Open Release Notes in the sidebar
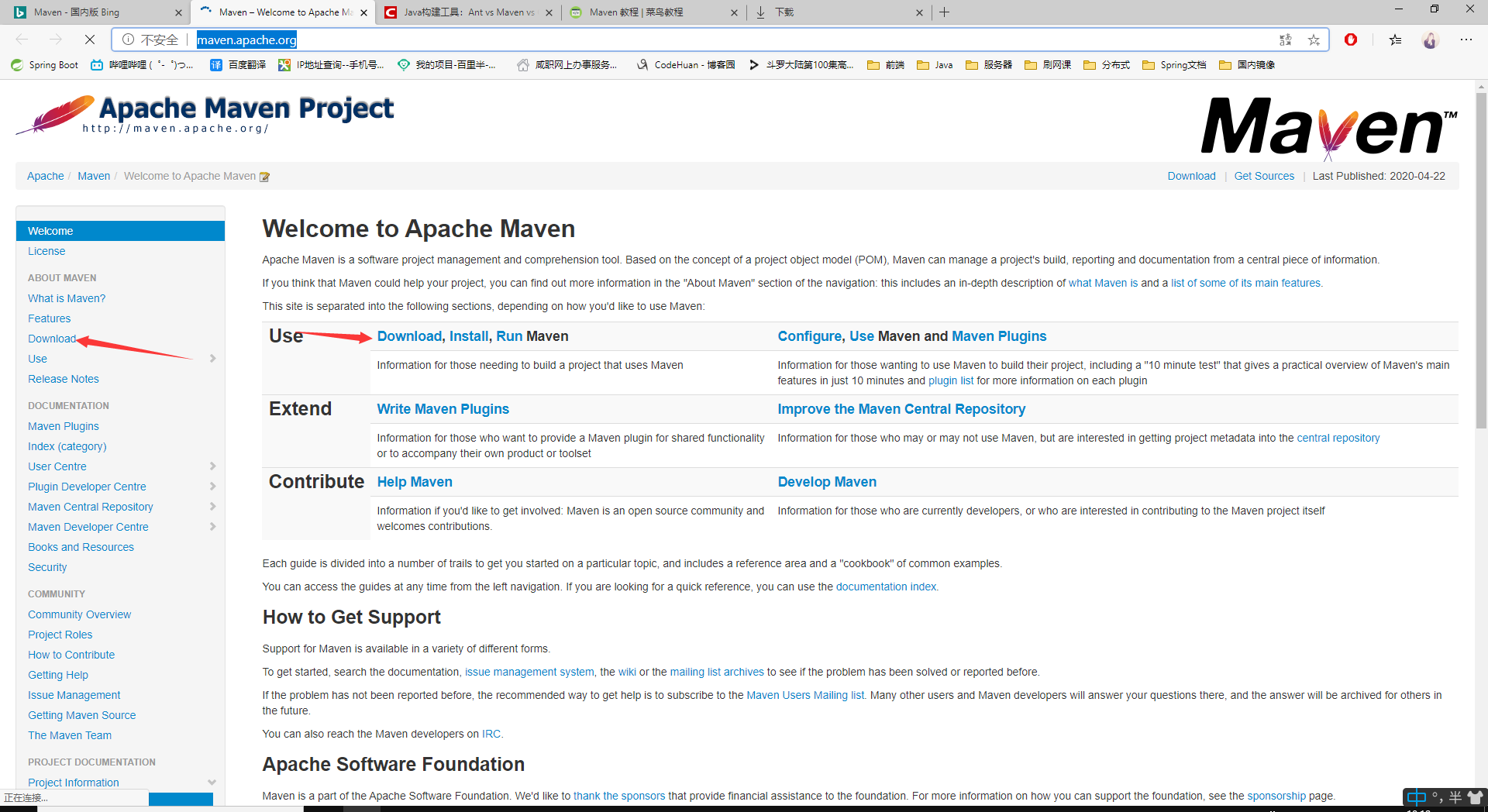1488x812 pixels. 64,379
